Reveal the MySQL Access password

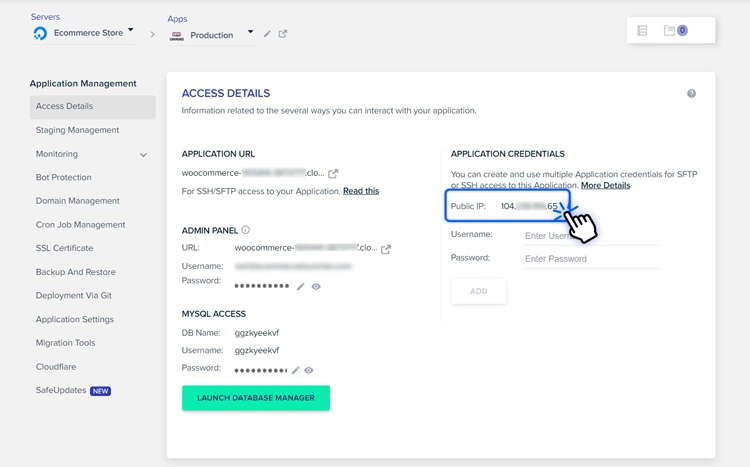tap(310, 370)
